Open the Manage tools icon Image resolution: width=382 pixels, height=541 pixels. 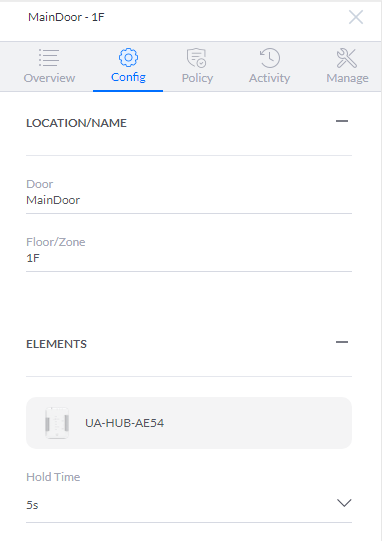tap(346, 58)
